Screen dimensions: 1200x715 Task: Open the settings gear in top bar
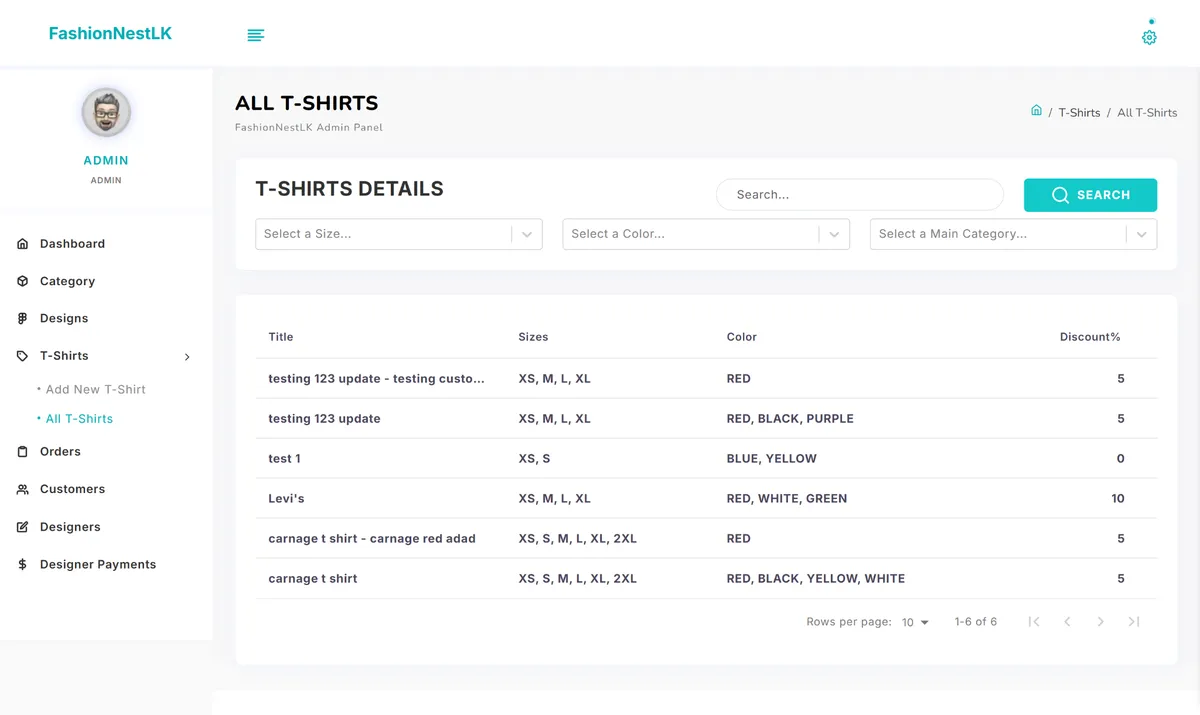(x=1148, y=35)
